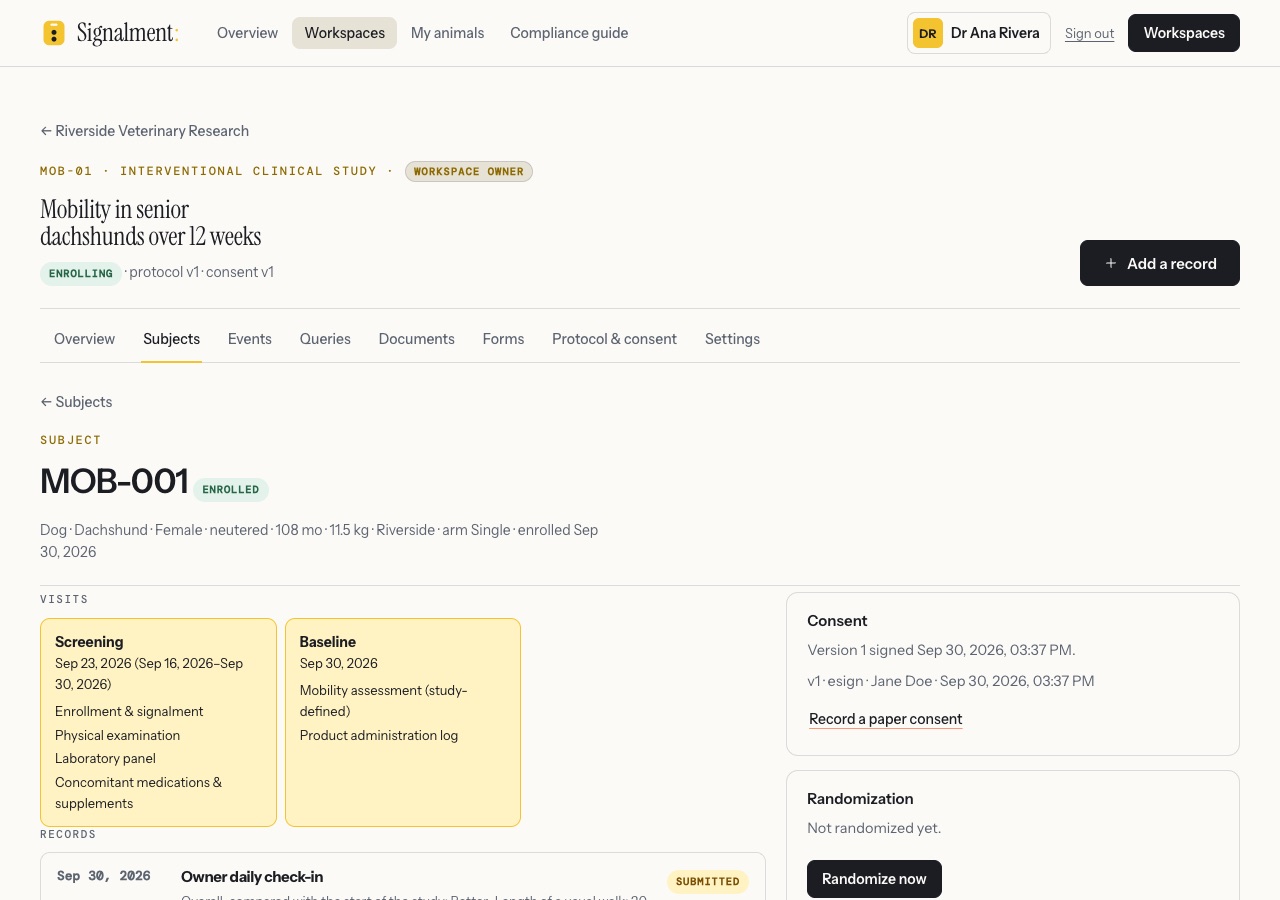
Task: Open the Overview top navigation item
Action: click(x=247, y=33)
